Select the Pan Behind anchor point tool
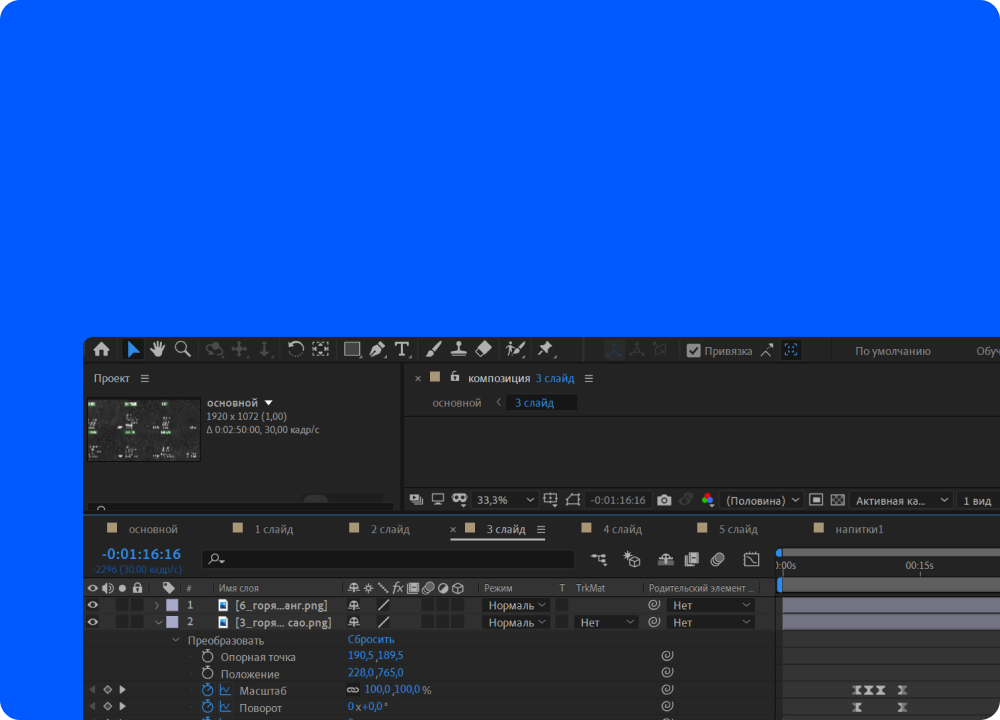Screen dimensions: 1000x720 tap(320, 349)
